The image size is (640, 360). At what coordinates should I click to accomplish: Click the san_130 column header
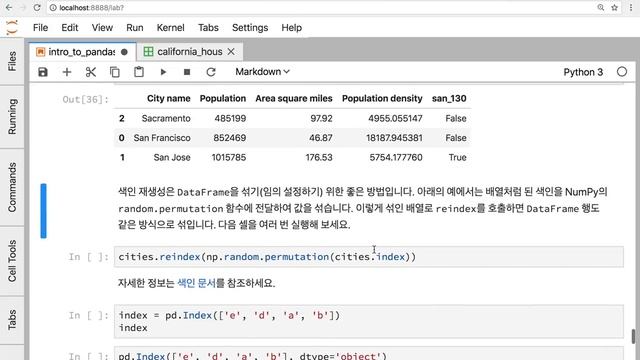click(449, 98)
